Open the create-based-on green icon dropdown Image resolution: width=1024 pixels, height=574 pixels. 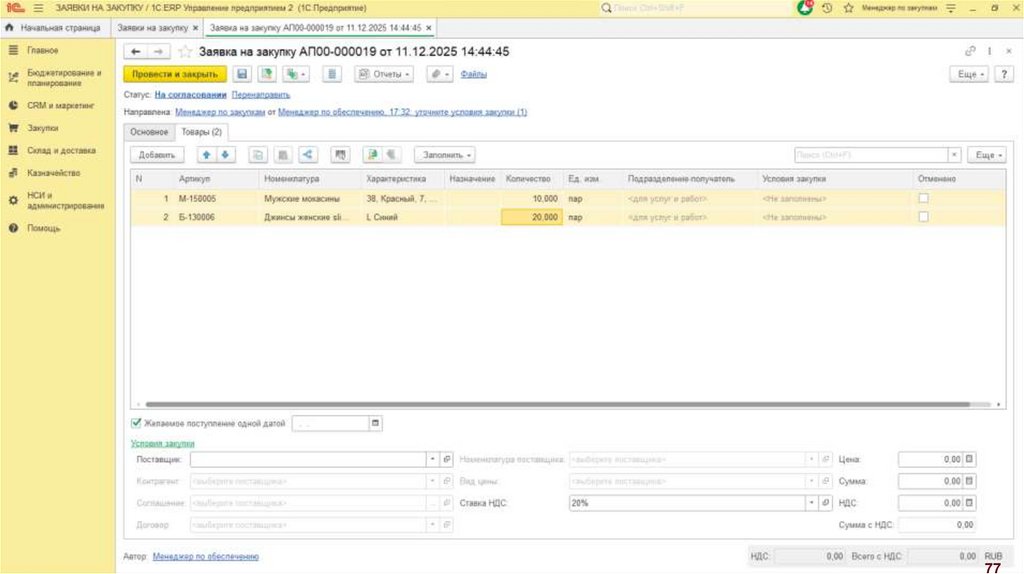click(295, 74)
